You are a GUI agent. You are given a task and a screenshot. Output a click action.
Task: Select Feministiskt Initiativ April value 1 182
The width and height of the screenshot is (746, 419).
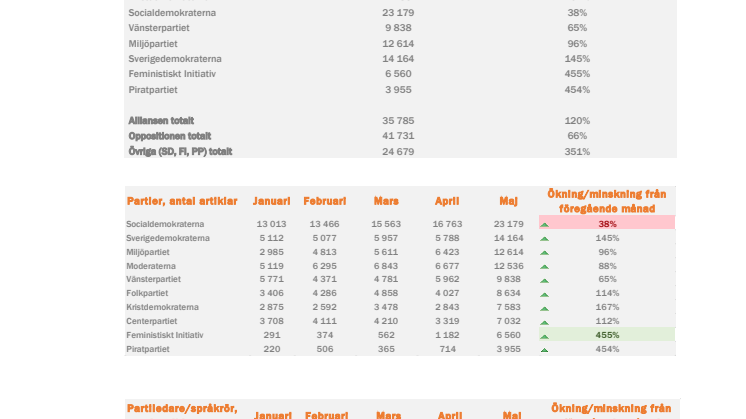click(447, 335)
